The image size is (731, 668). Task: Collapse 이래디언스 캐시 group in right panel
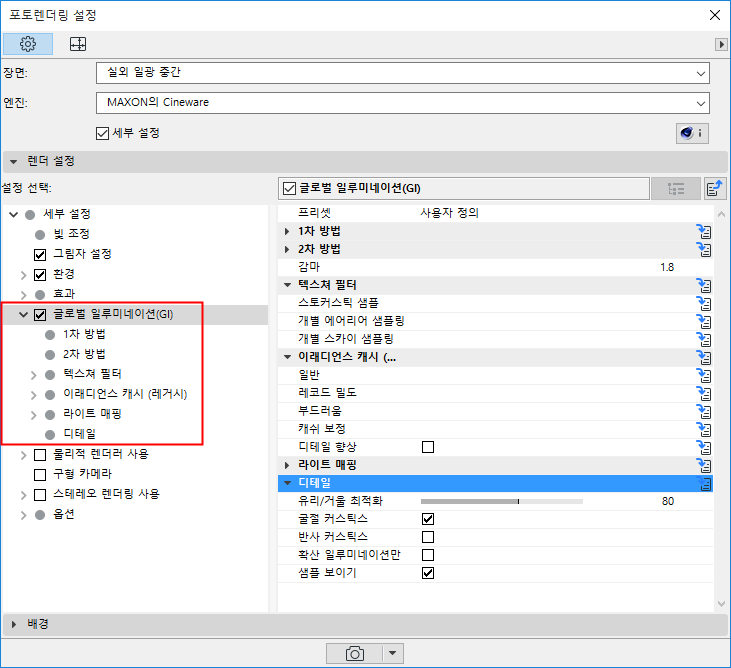tap(287, 357)
